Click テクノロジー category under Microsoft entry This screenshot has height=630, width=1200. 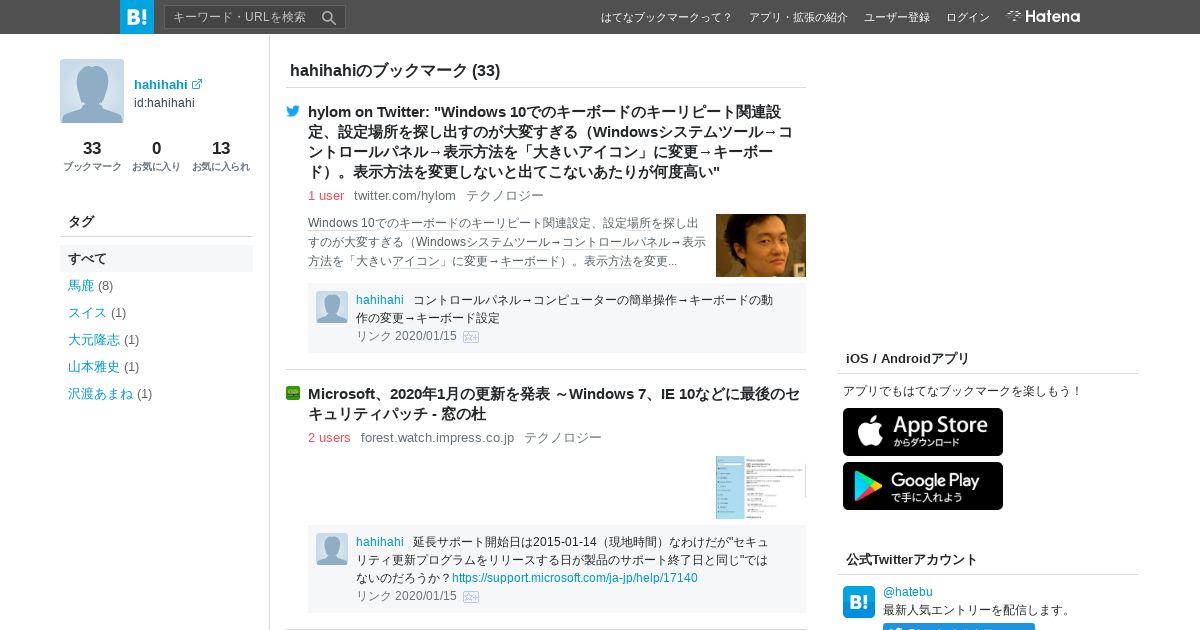[563, 438]
